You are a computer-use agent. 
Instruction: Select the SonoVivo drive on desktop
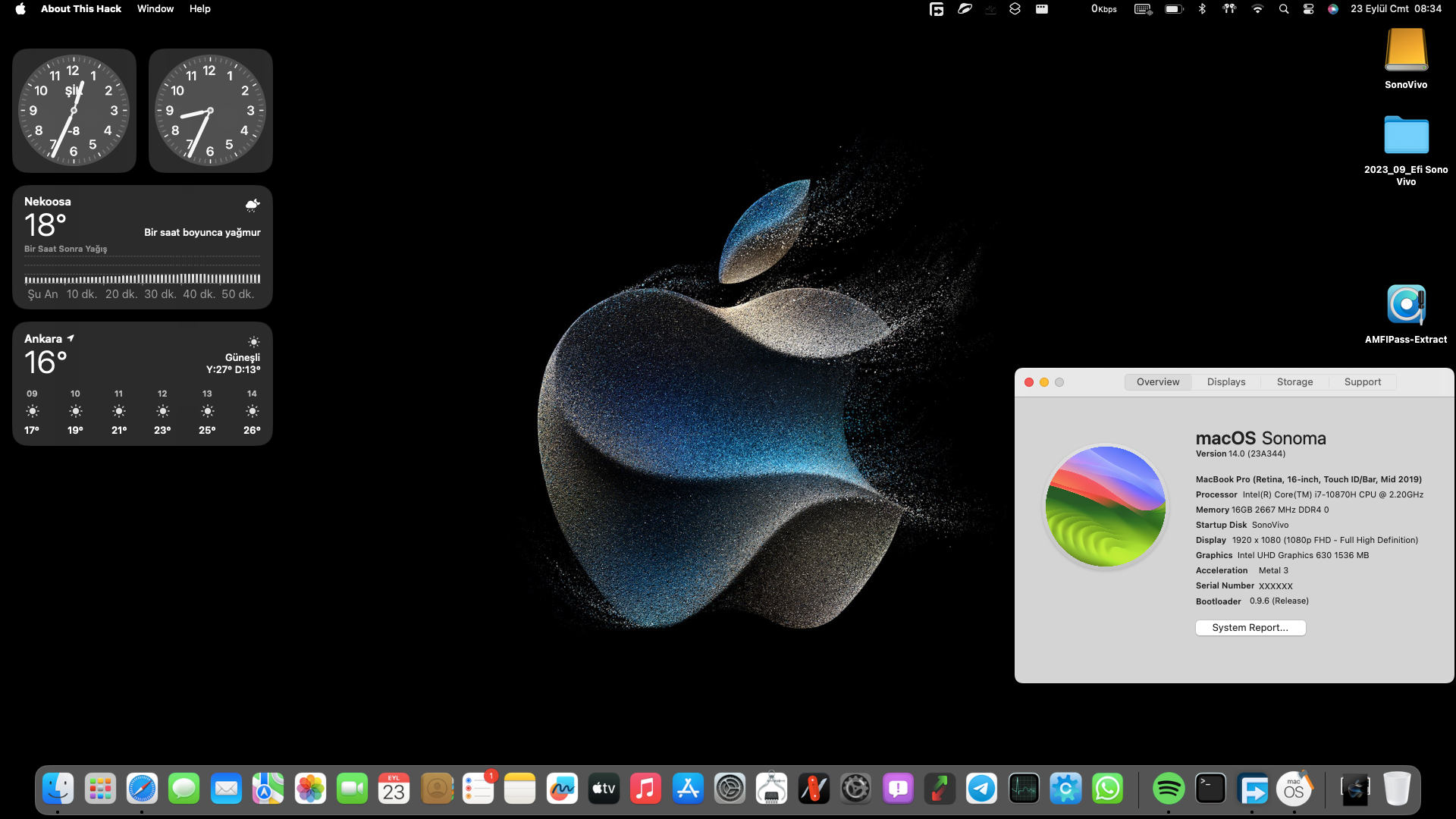(1406, 50)
